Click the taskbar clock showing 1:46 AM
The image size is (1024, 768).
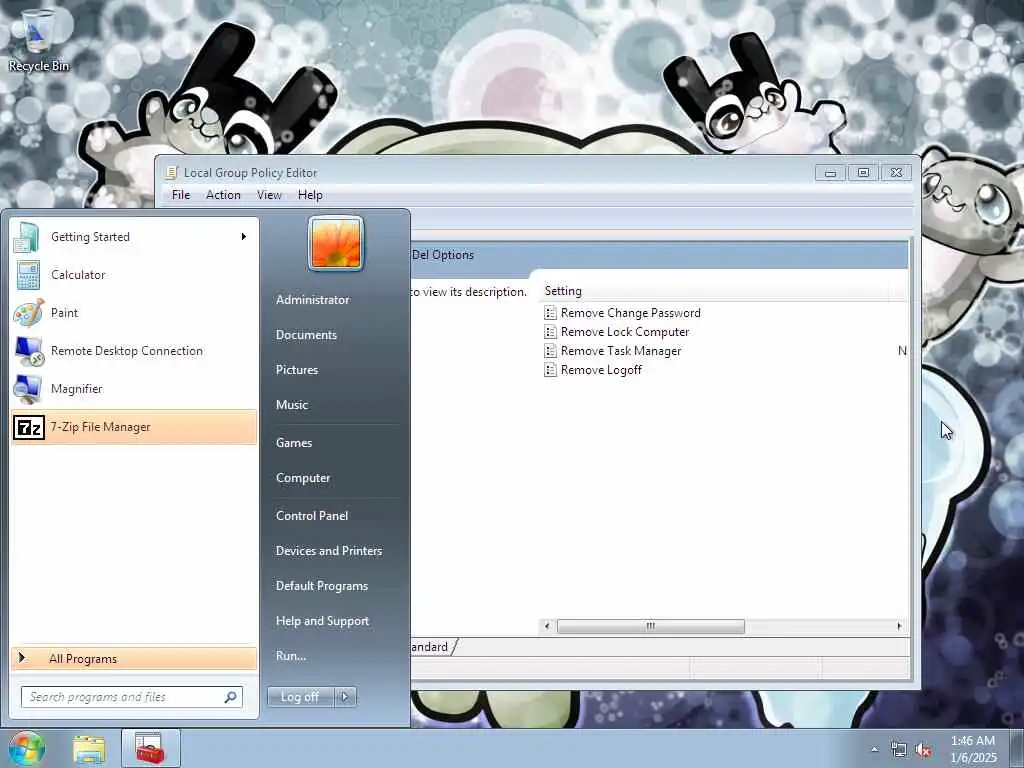coord(973,749)
